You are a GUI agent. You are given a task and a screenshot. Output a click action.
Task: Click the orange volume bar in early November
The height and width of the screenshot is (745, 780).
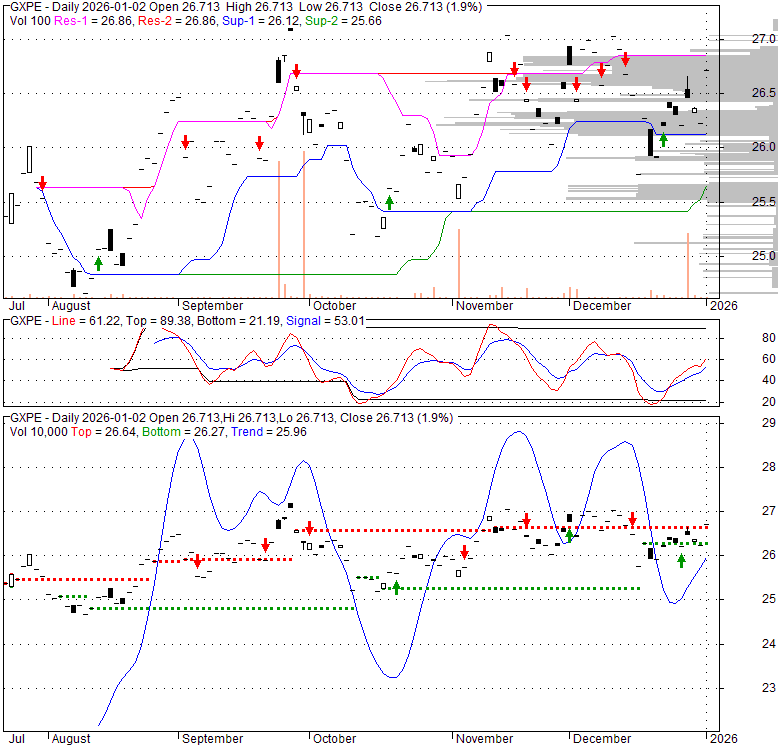tap(458, 262)
